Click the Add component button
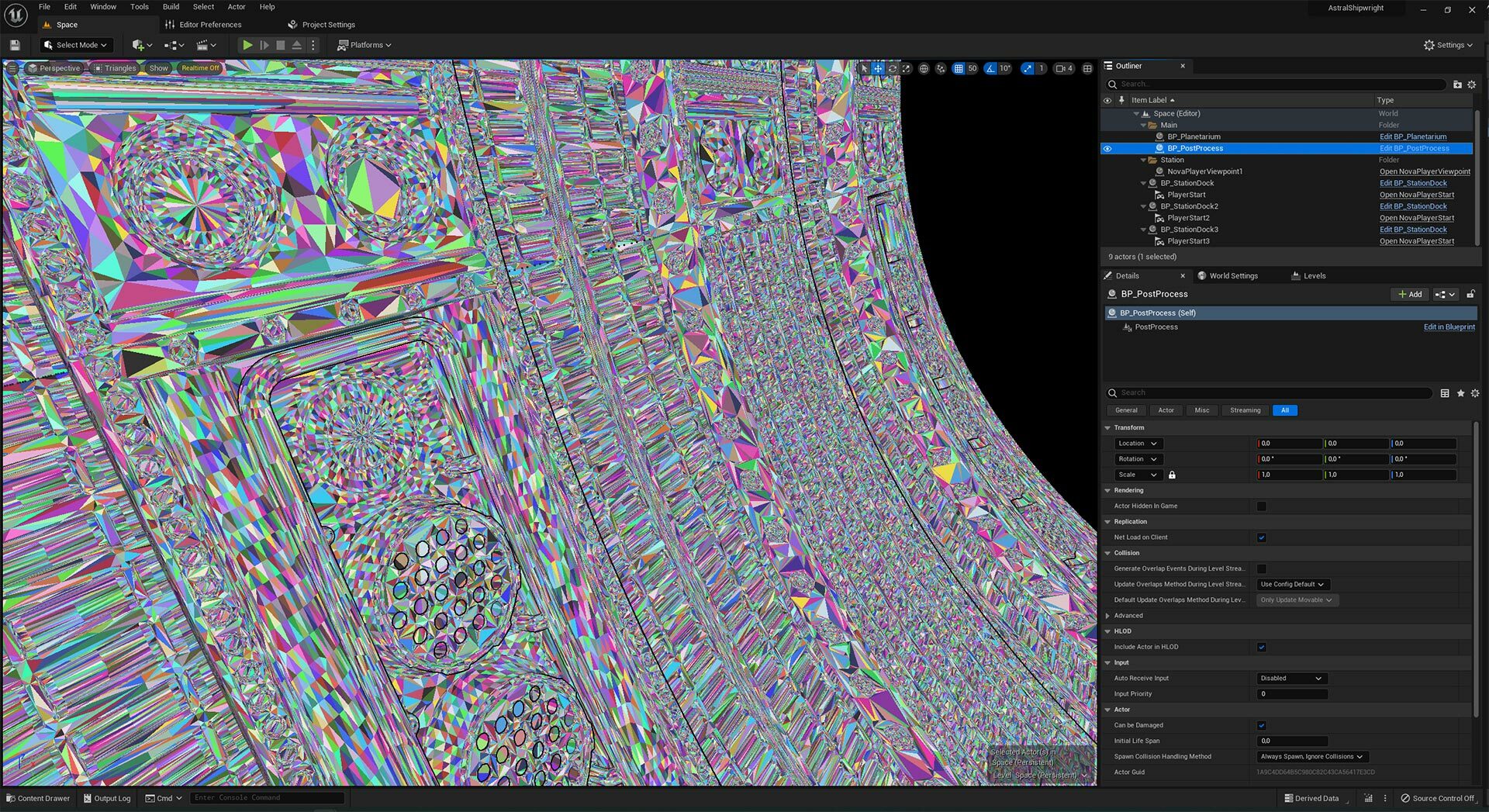 click(x=1410, y=295)
